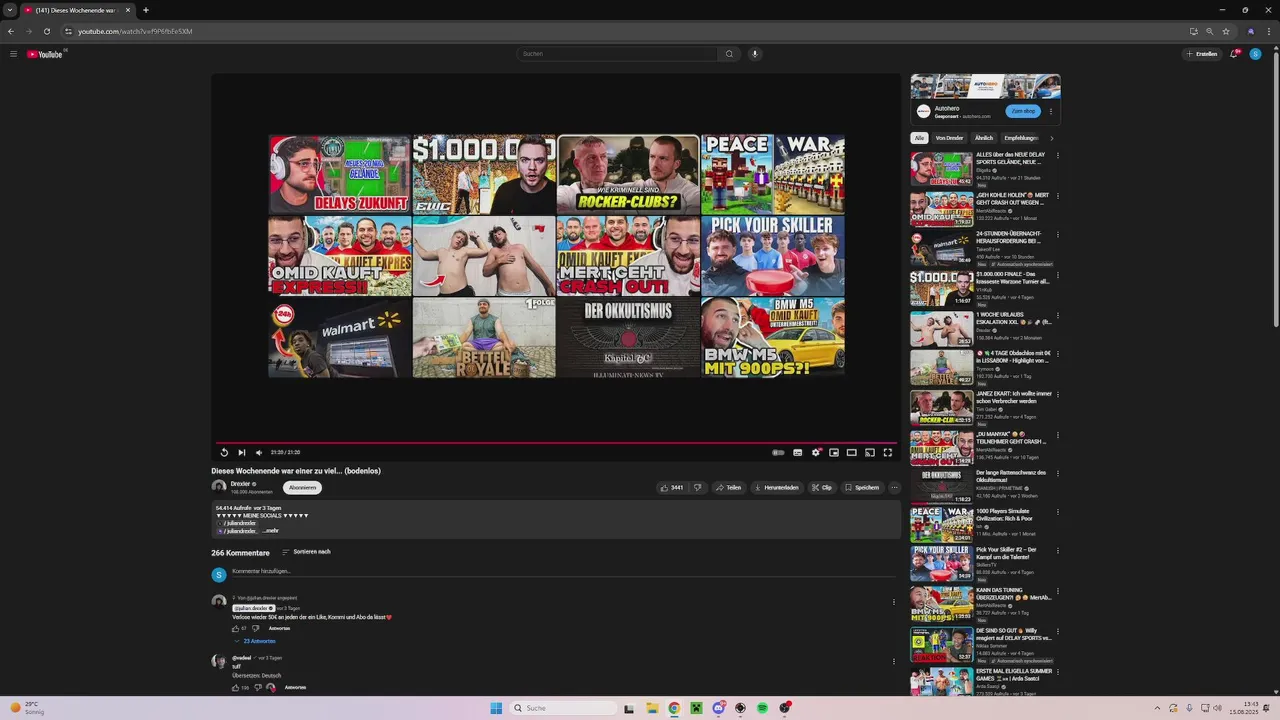Open the 'Erstellen' create menu
The width and height of the screenshot is (1280, 720).
pyautogui.click(x=1201, y=54)
